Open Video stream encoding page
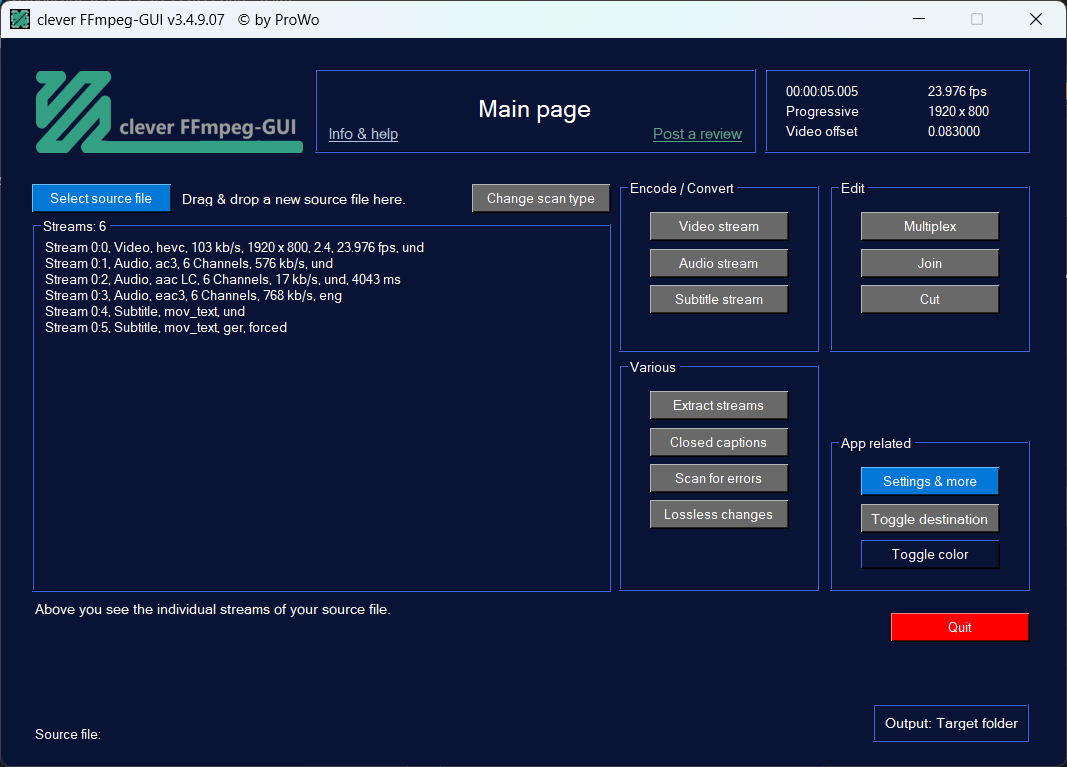 tap(719, 226)
